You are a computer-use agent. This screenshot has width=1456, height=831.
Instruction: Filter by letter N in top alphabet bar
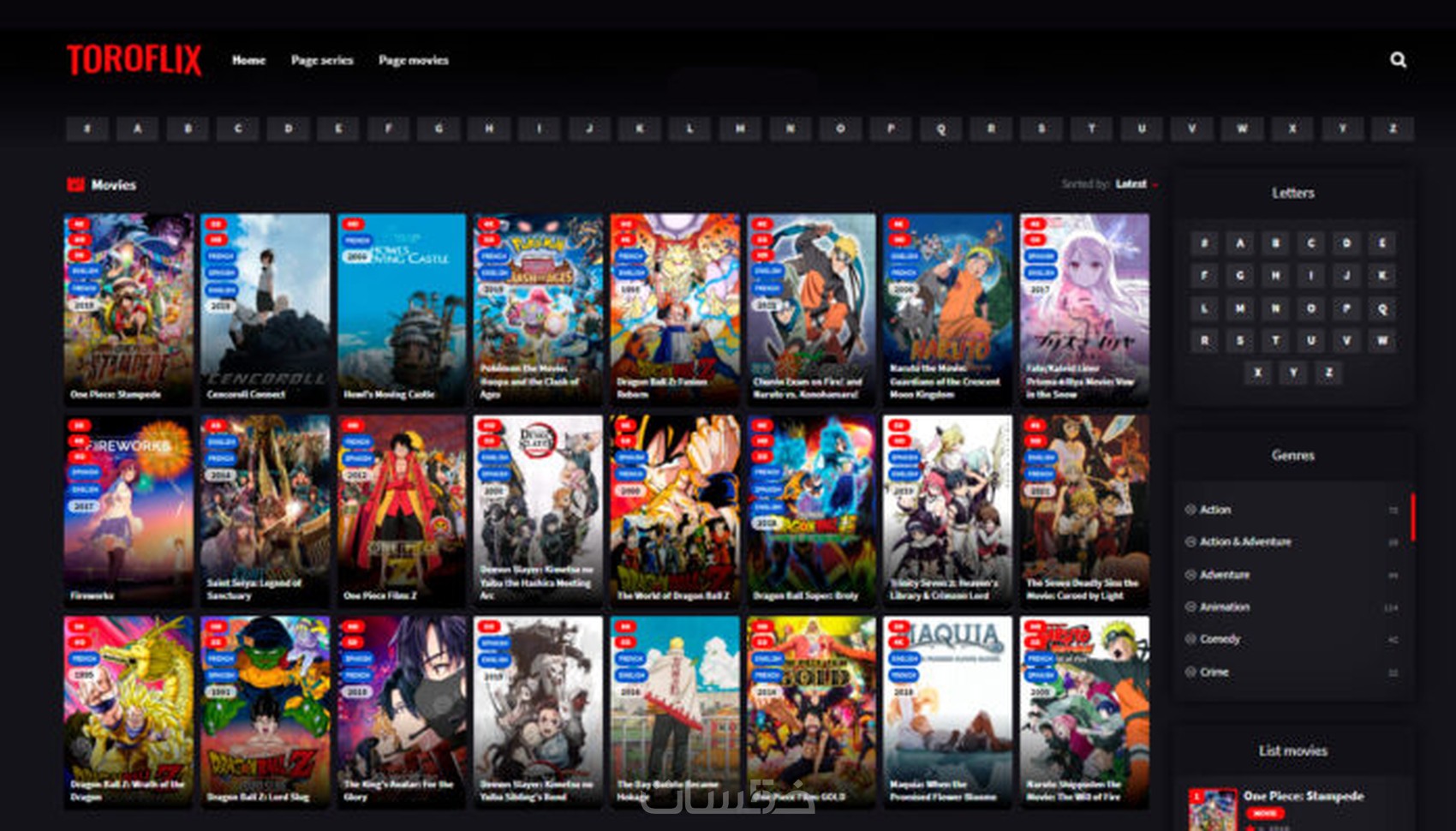[x=791, y=129]
